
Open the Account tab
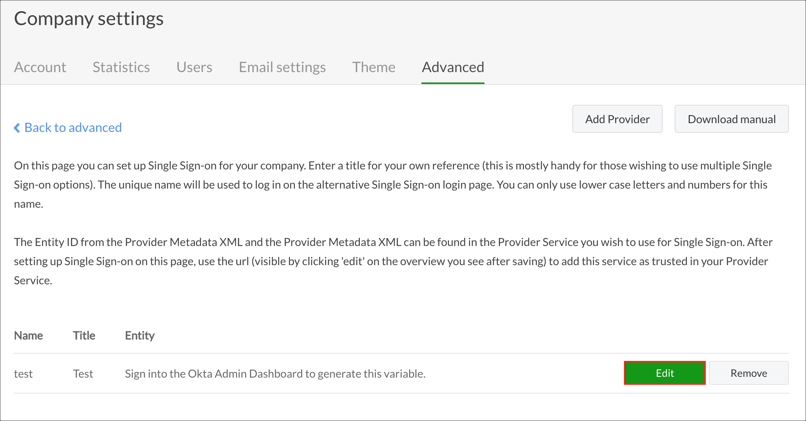pos(40,67)
